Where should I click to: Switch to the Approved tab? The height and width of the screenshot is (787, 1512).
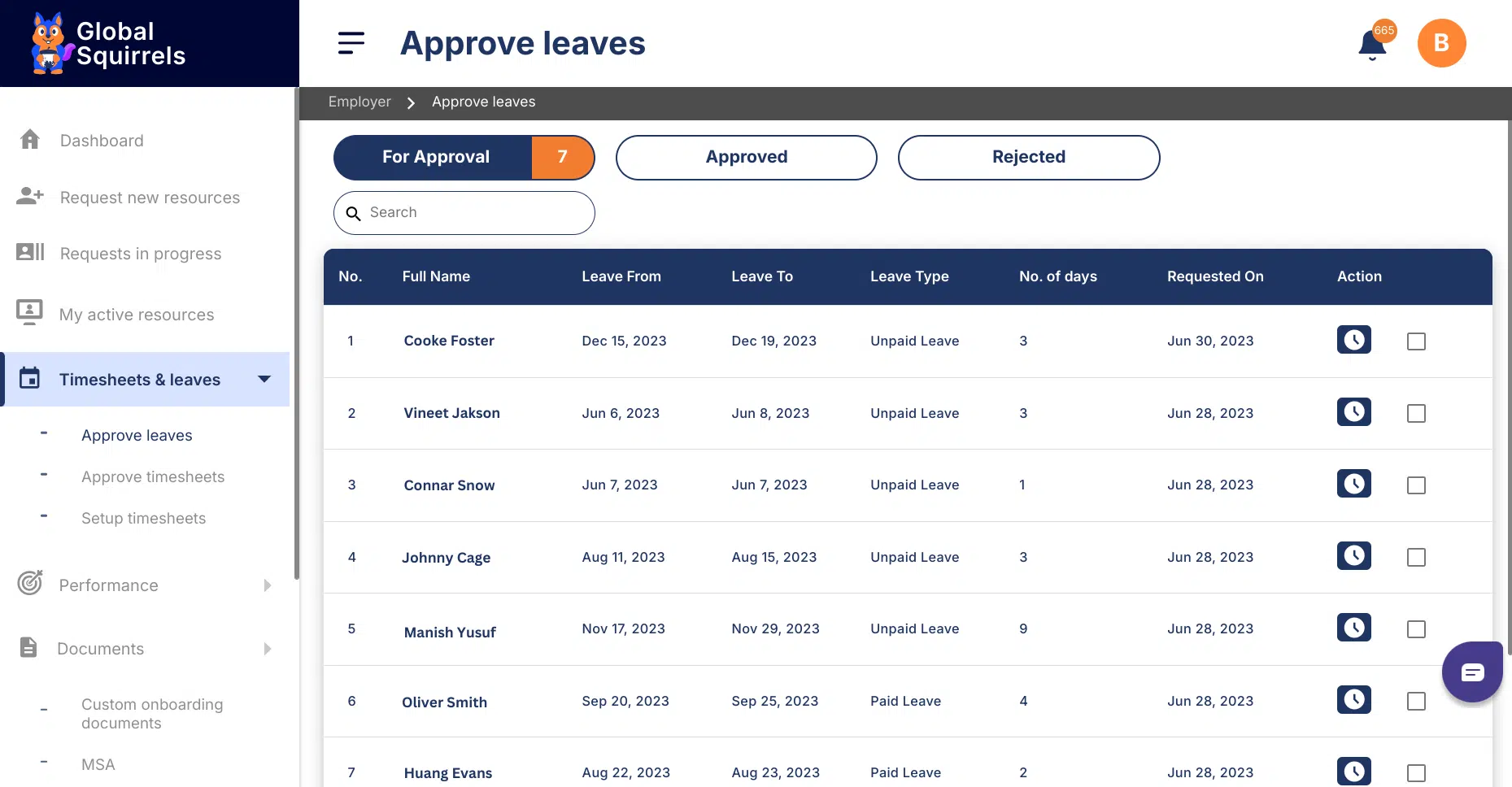coord(746,158)
